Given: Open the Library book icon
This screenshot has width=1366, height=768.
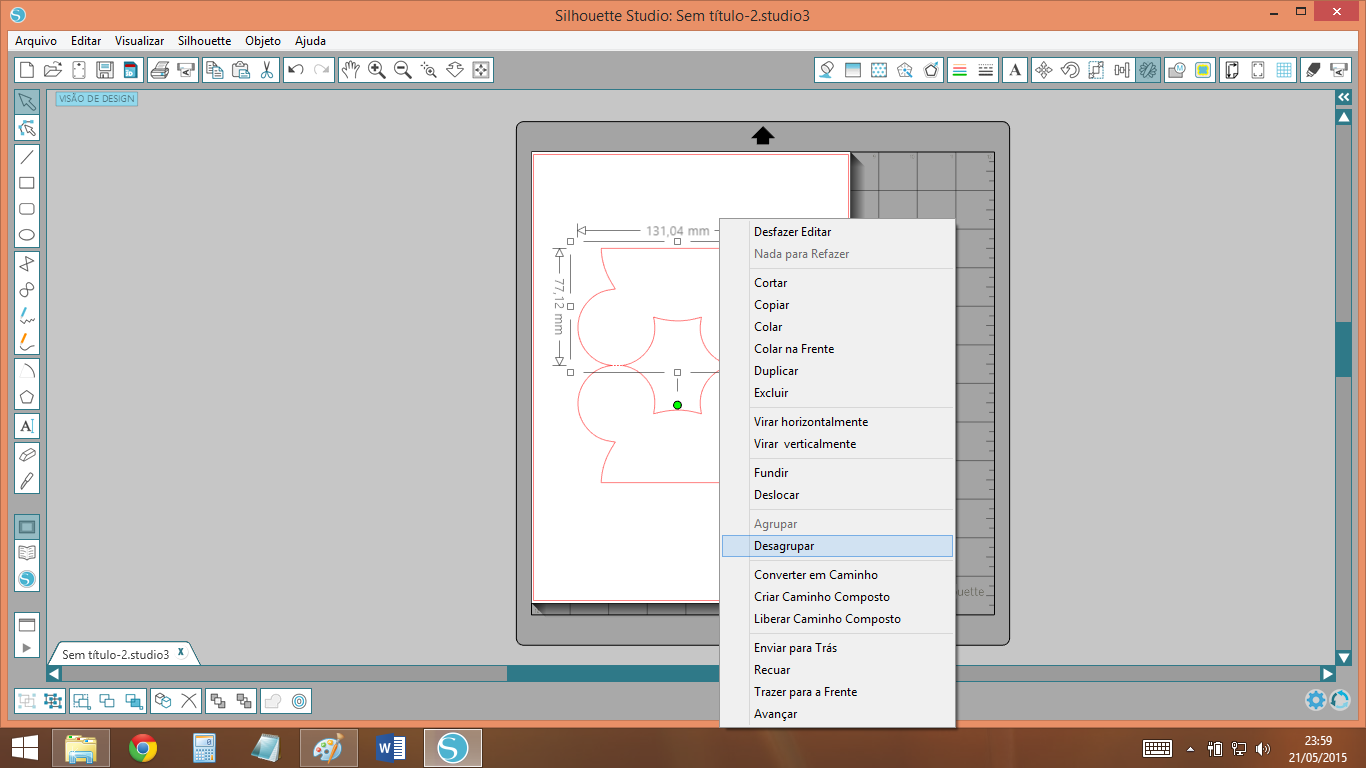Looking at the screenshot, I should tap(27, 553).
